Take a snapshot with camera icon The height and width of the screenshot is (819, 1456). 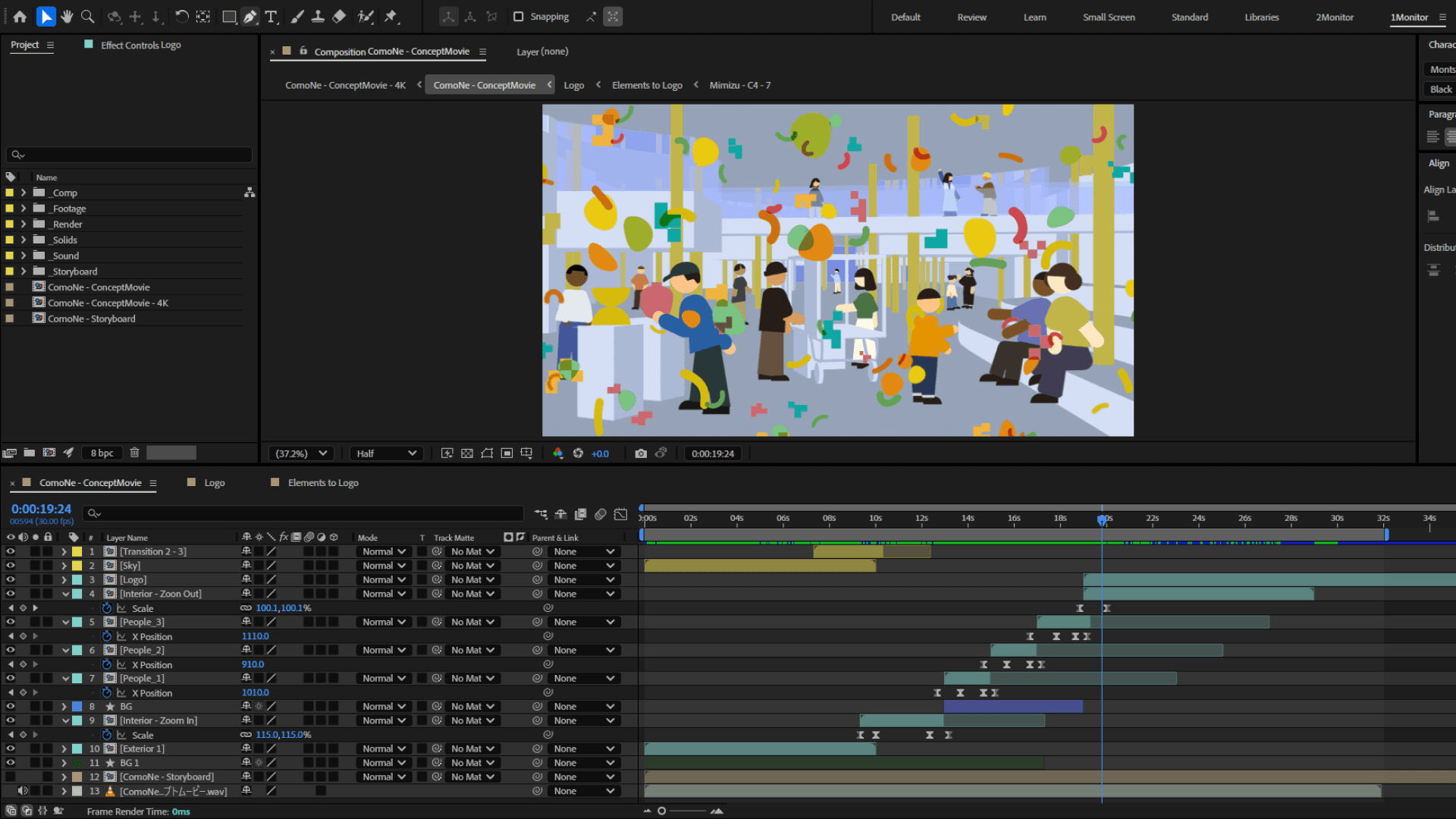[641, 453]
